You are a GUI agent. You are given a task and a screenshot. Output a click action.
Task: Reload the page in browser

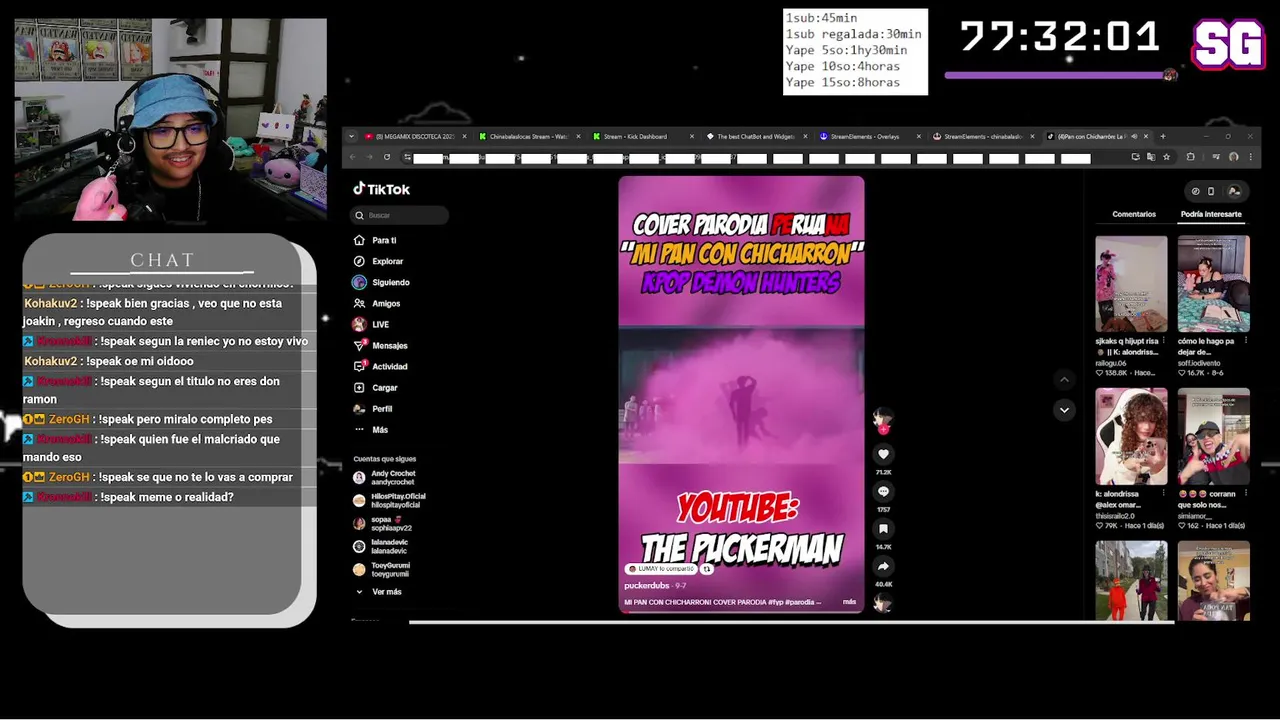coord(386,157)
